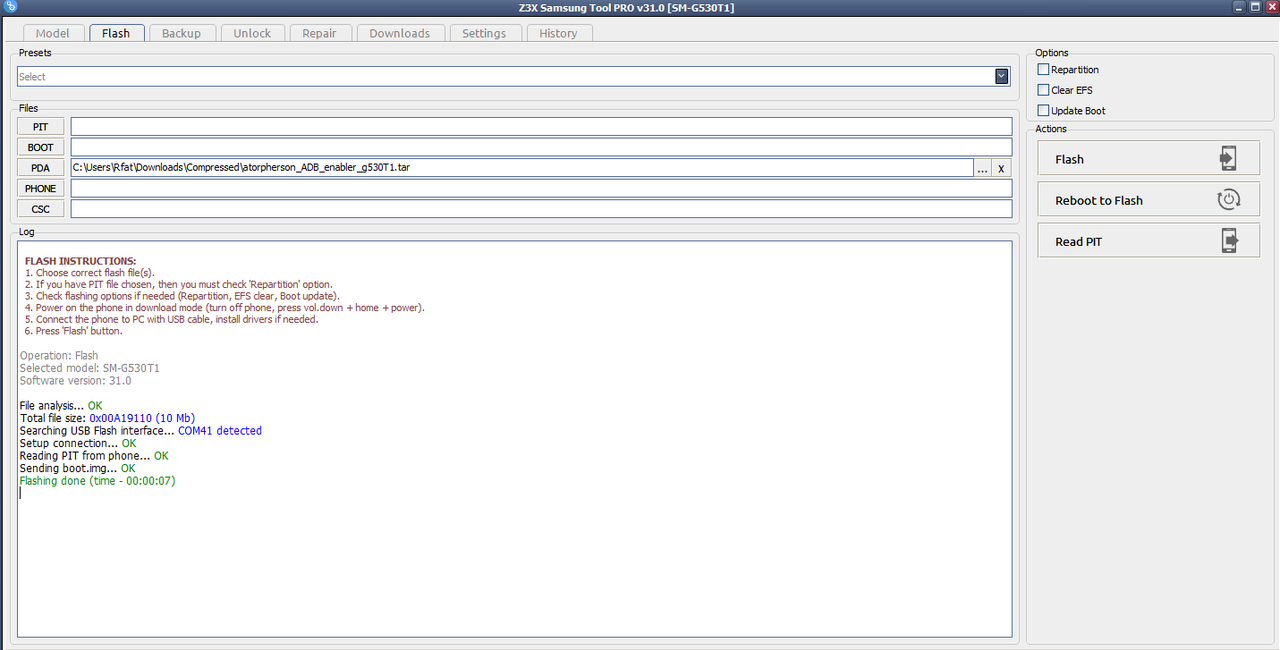The image size is (1280, 650).
Task: Click 'COM41 detected' in log
Action: point(220,431)
